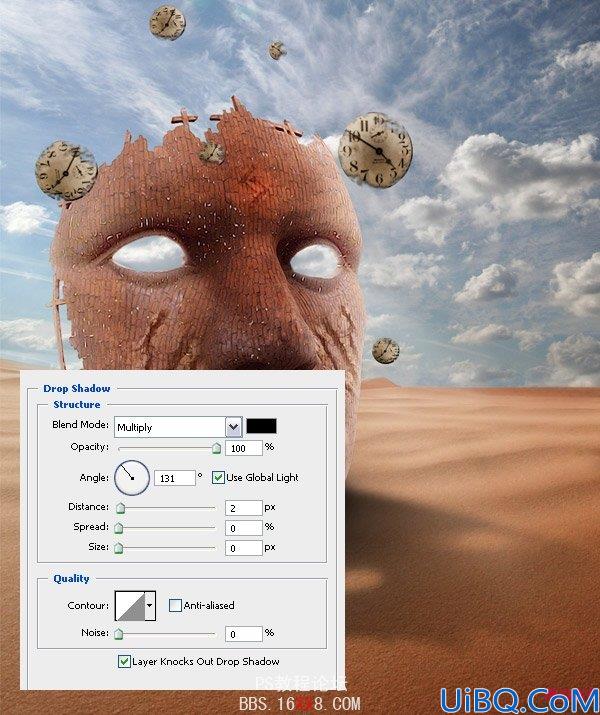600x715 pixels.
Task: Click the Spread percent input field
Action: coord(244,528)
